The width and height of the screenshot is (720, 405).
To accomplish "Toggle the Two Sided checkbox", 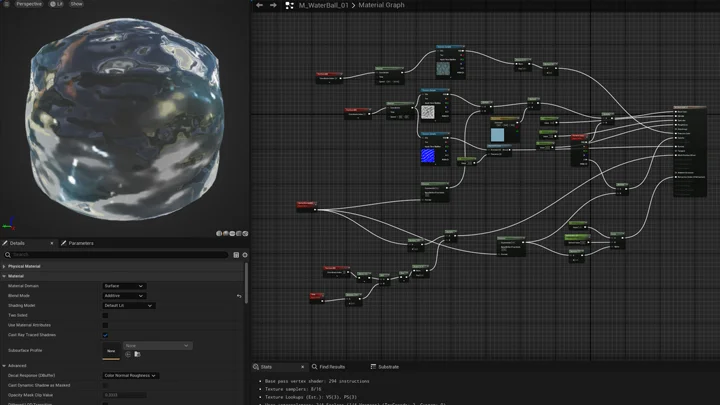I will (x=105, y=315).
